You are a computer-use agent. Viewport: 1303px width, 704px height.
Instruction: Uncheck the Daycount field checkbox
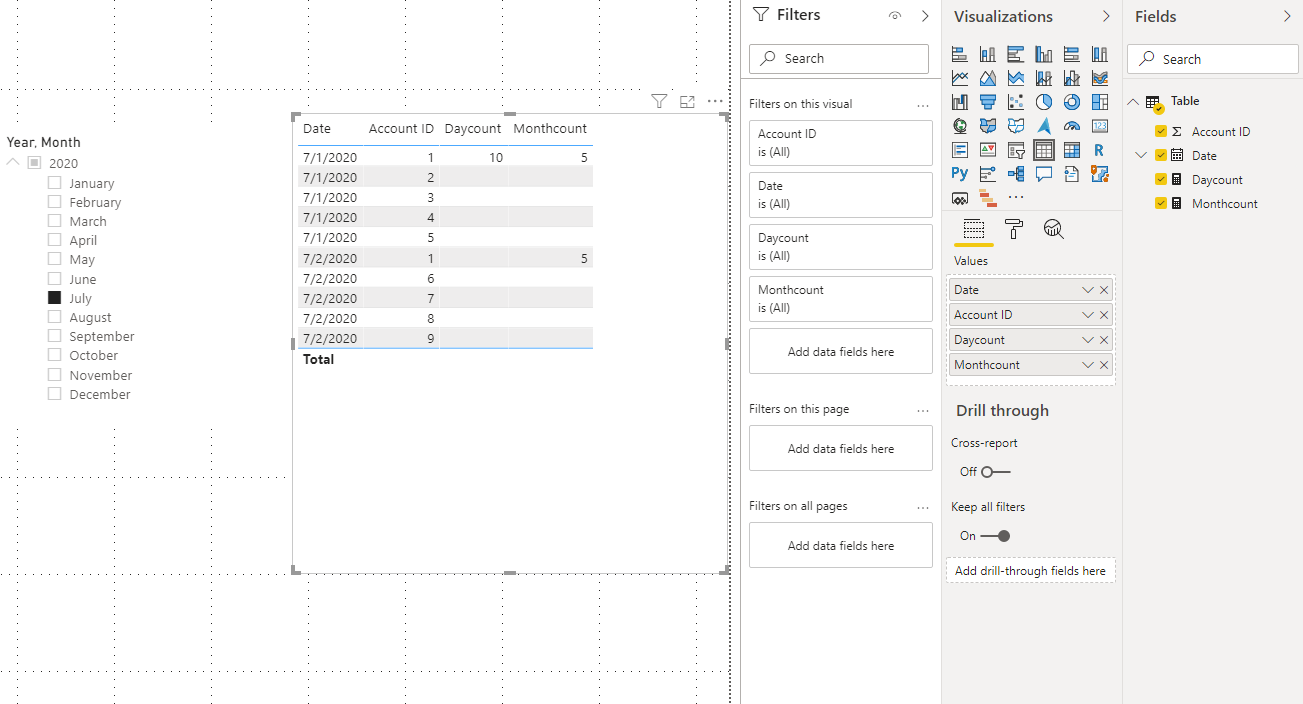click(x=1161, y=179)
